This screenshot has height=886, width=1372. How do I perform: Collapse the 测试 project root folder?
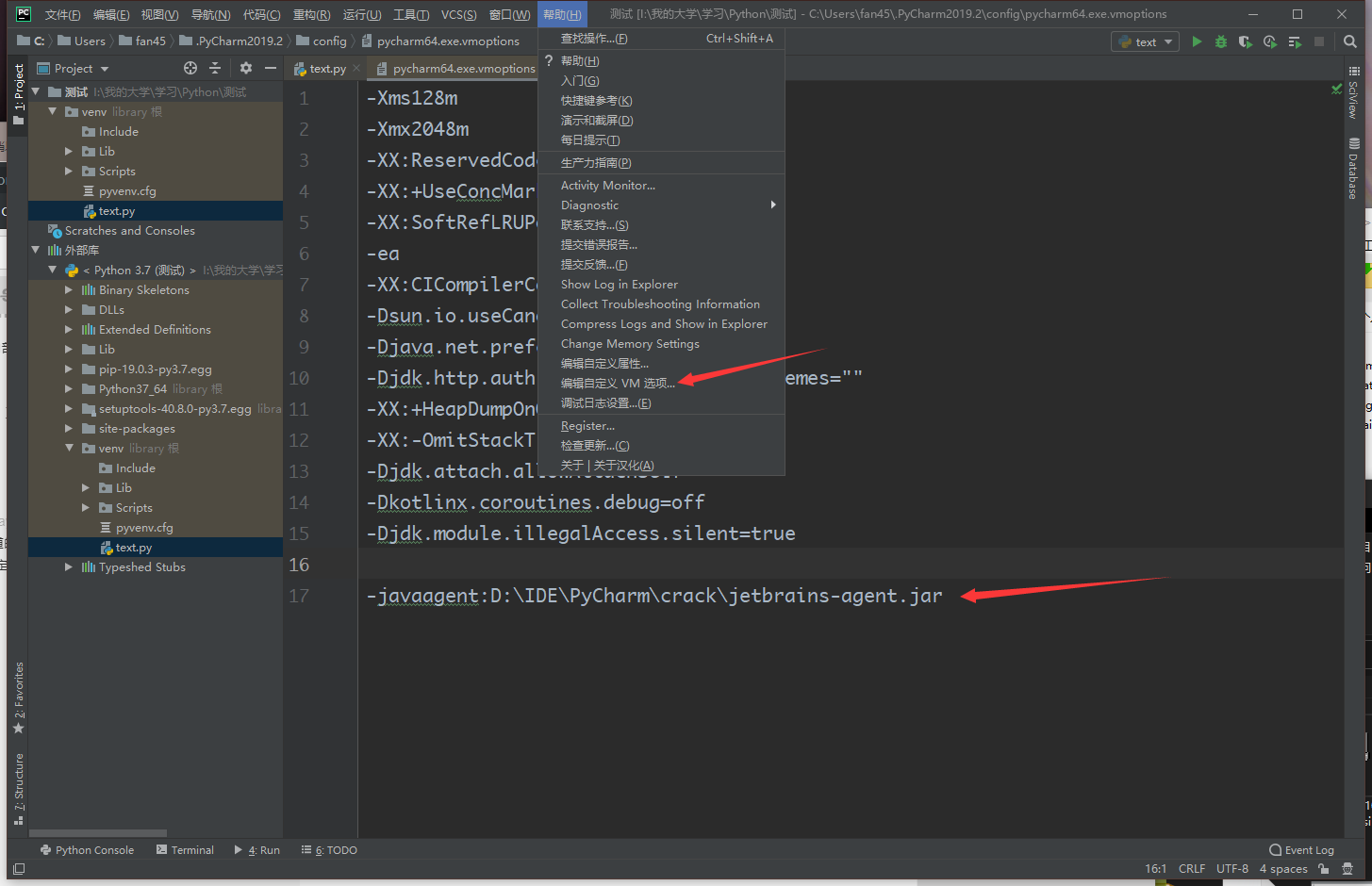click(x=36, y=91)
